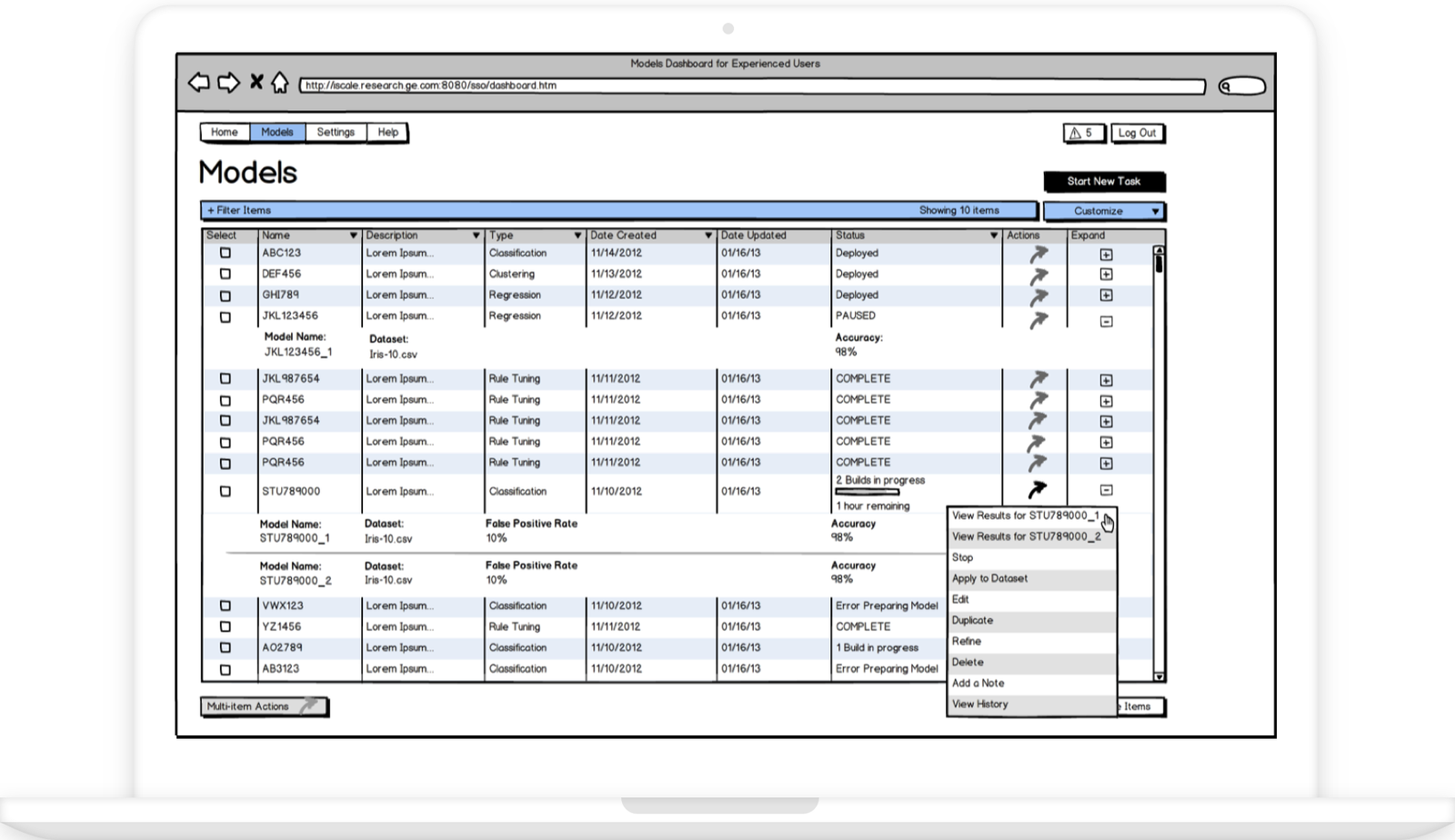Click the browser URL address field
This screenshot has width=1455, height=840.
(751, 85)
